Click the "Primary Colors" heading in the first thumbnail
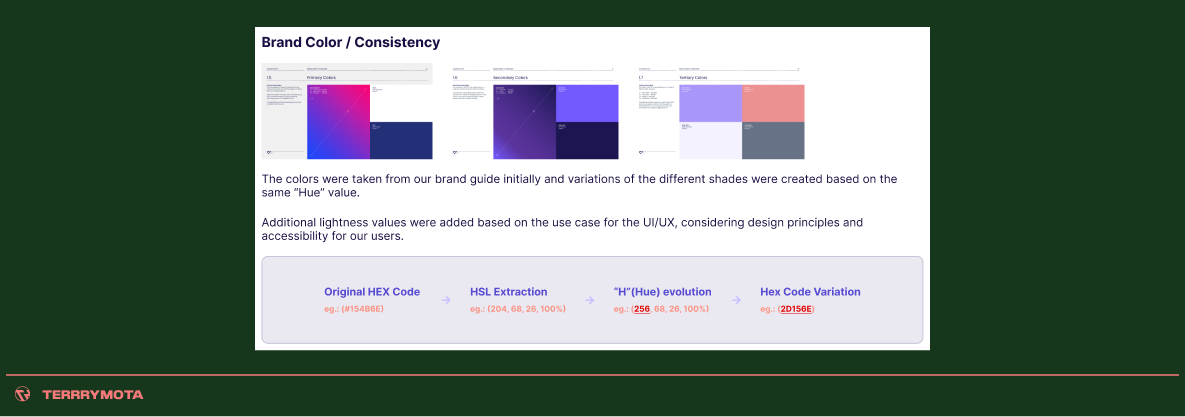The height and width of the screenshot is (417, 1185). 321,78
